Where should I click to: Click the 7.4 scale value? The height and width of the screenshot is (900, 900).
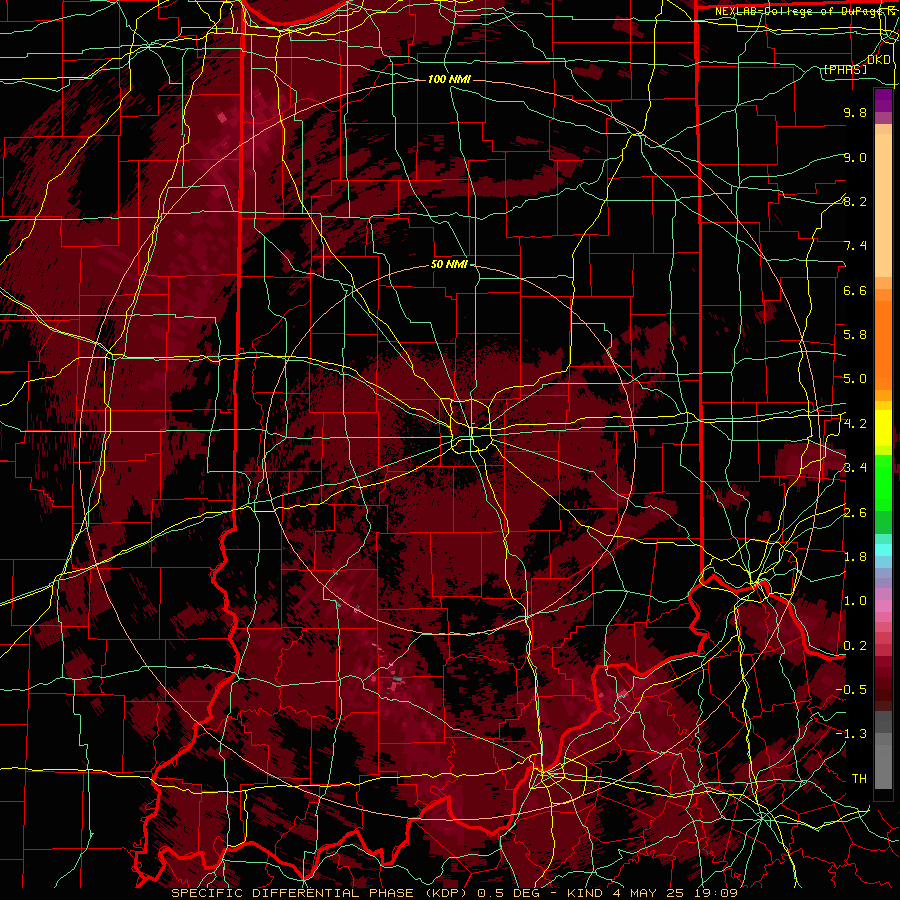click(x=855, y=246)
